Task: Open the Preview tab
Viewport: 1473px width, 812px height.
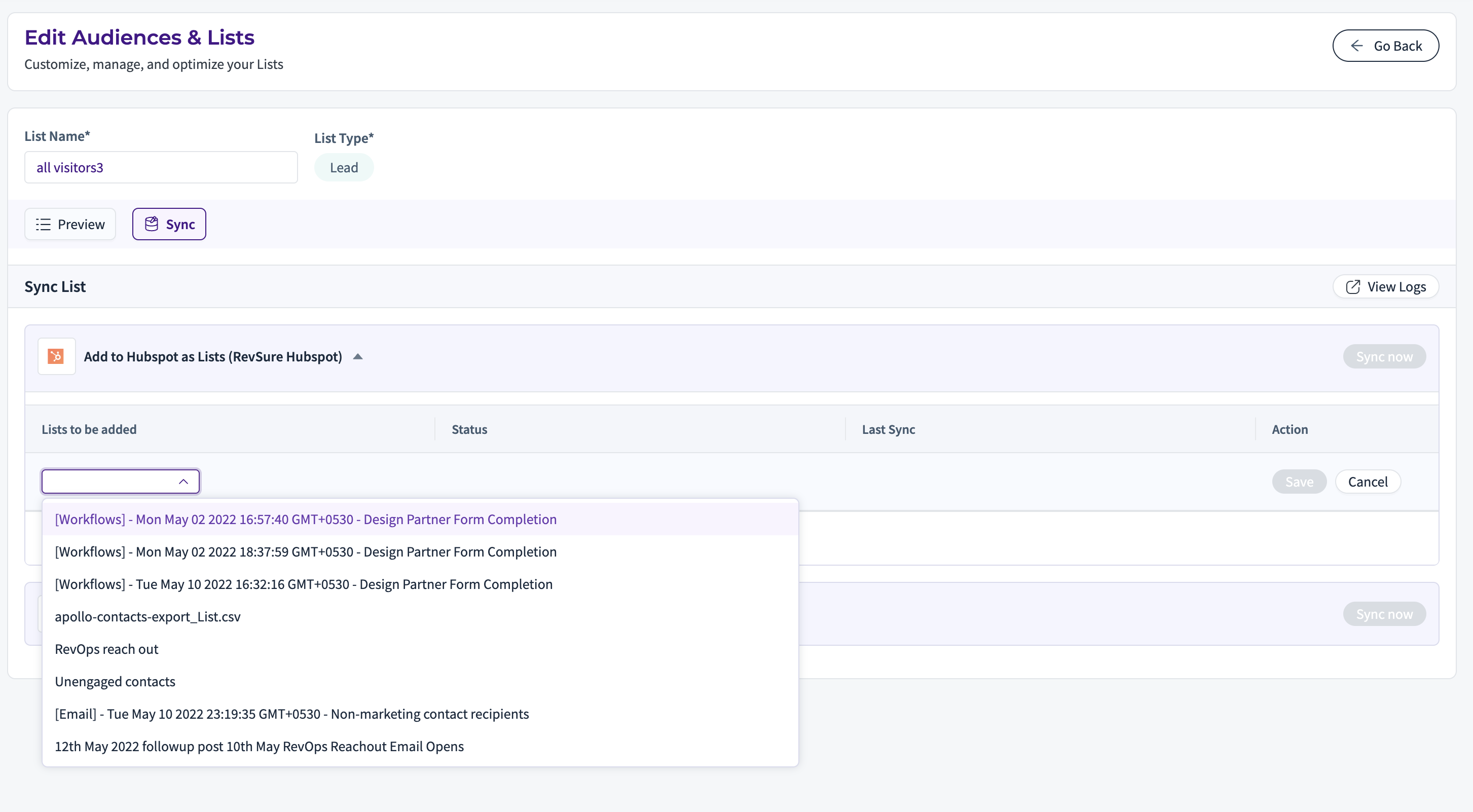Action: click(70, 224)
